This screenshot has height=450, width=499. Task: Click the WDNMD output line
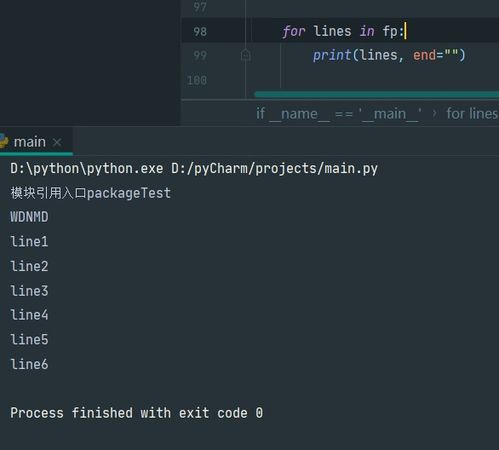click(29, 217)
